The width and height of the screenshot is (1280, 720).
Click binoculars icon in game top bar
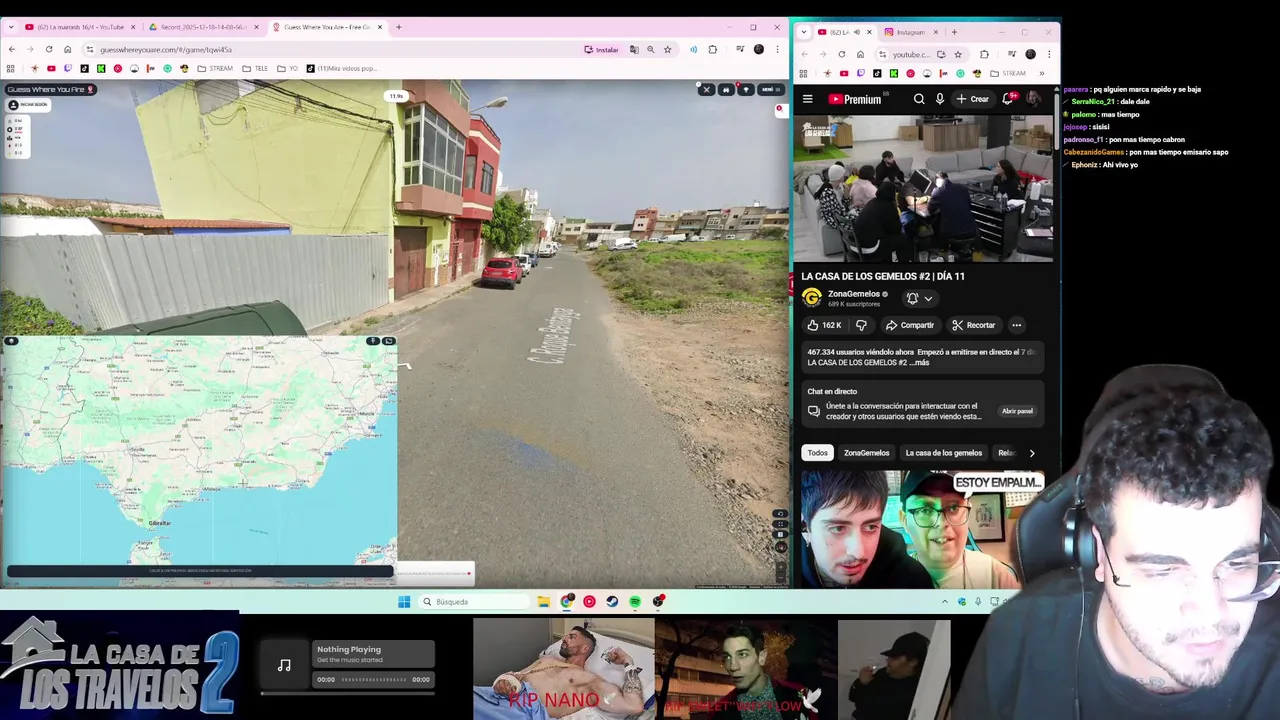pyautogui.click(x=726, y=90)
